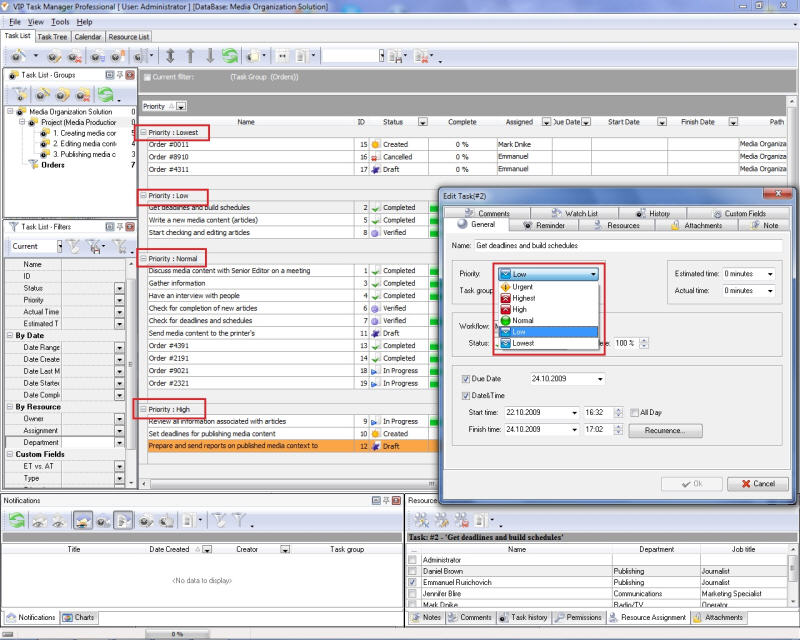The width and height of the screenshot is (800, 640).
Task: Choose Normal in the Priority list
Action: coord(547,321)
